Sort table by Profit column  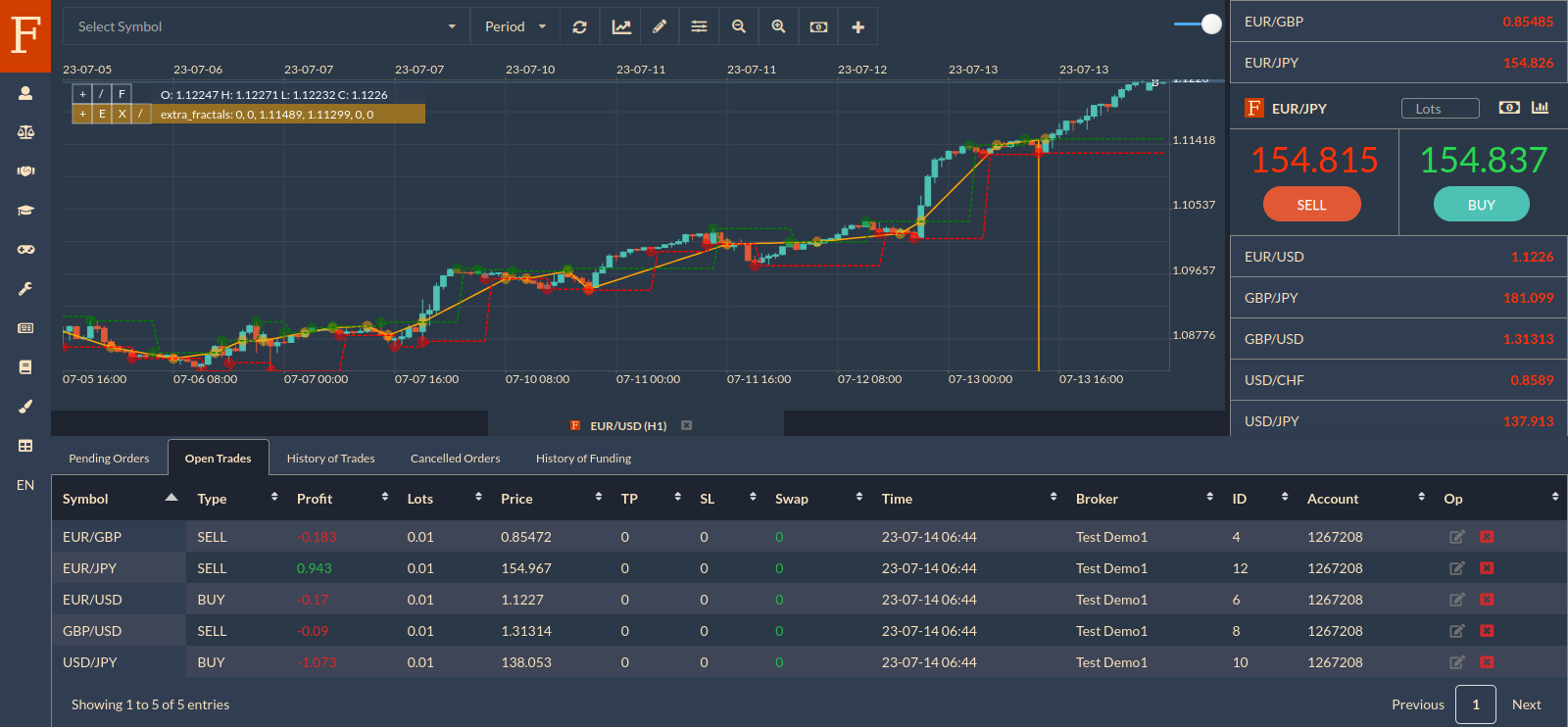coord(342,499)
